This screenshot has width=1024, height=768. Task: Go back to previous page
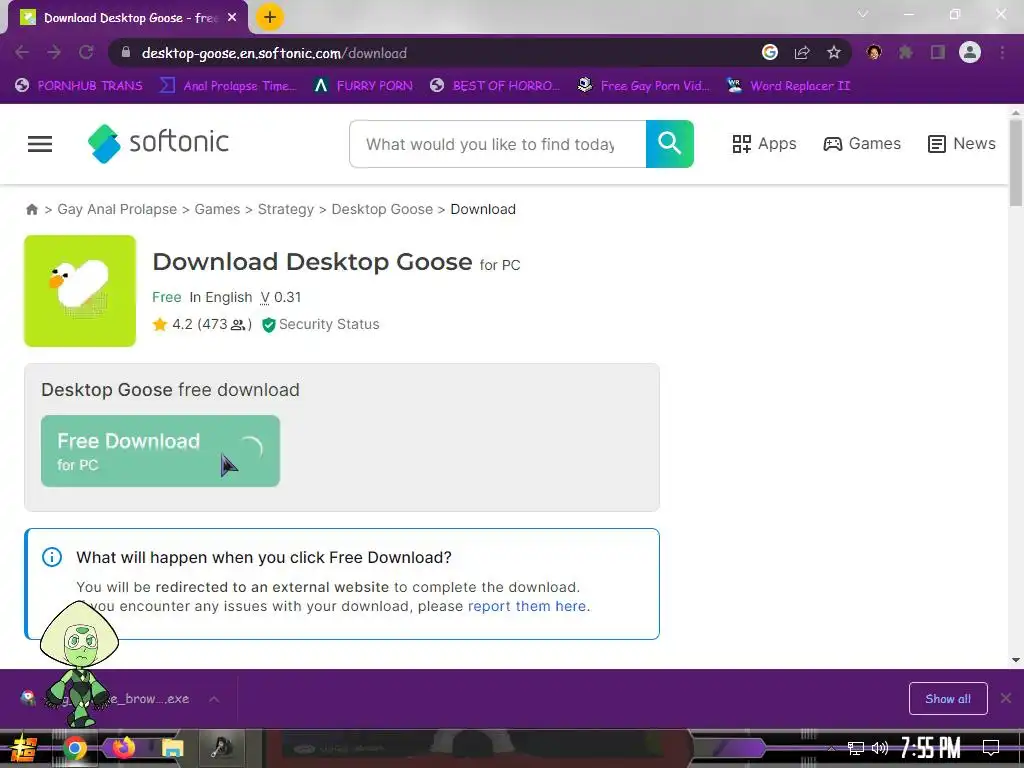coord(22,53)
